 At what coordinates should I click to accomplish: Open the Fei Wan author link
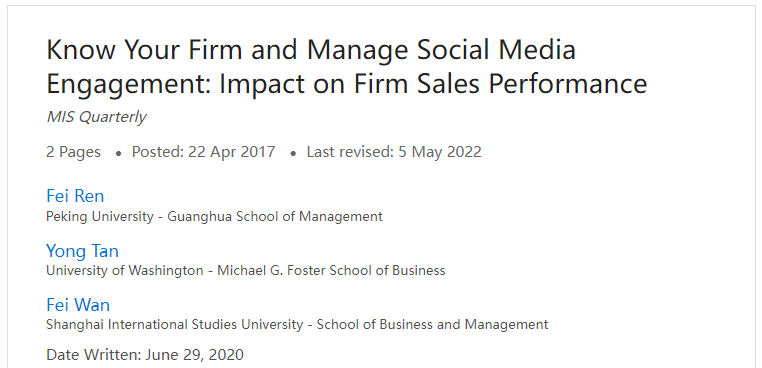[78, 305]
